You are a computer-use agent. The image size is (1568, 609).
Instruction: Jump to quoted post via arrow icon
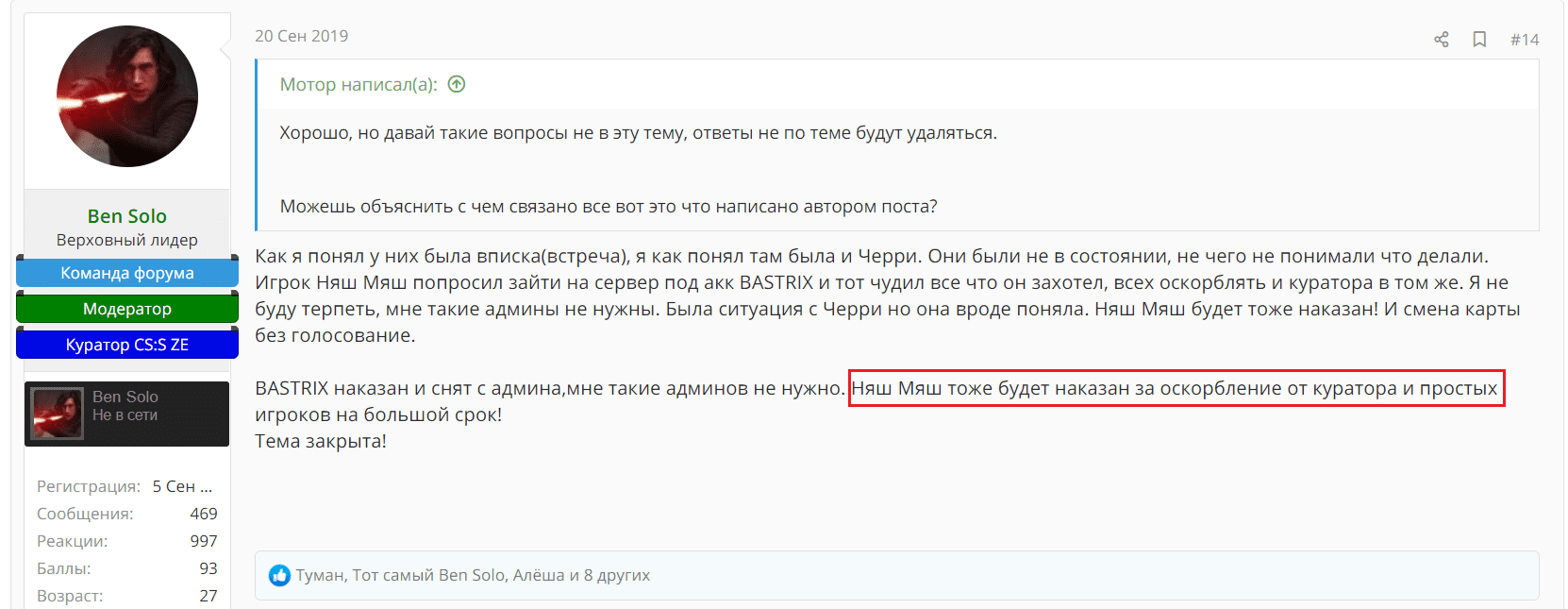pyautogui.click(x=457, y=84)
